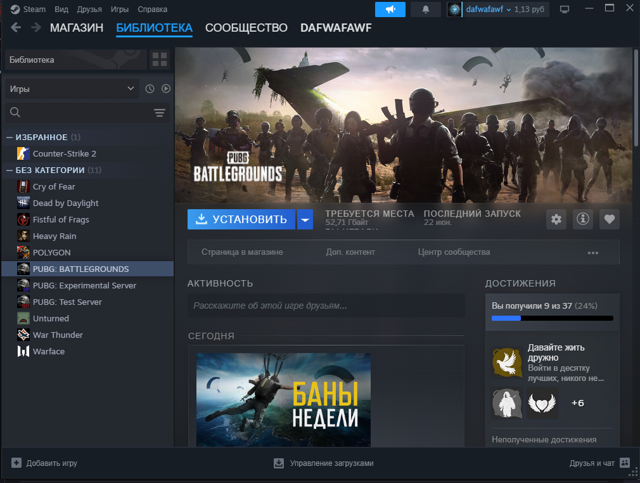Click the POLYGON game icon
Screen dimensions: 640x483
(x=23, y=252)
